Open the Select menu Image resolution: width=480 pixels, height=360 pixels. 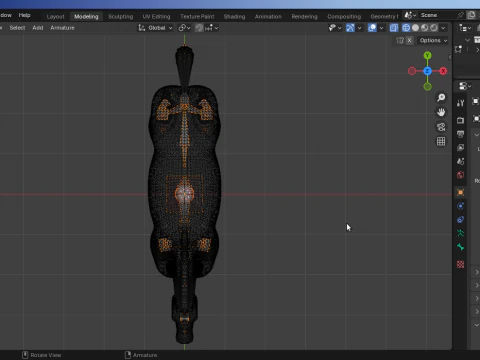tap(17, 28)
